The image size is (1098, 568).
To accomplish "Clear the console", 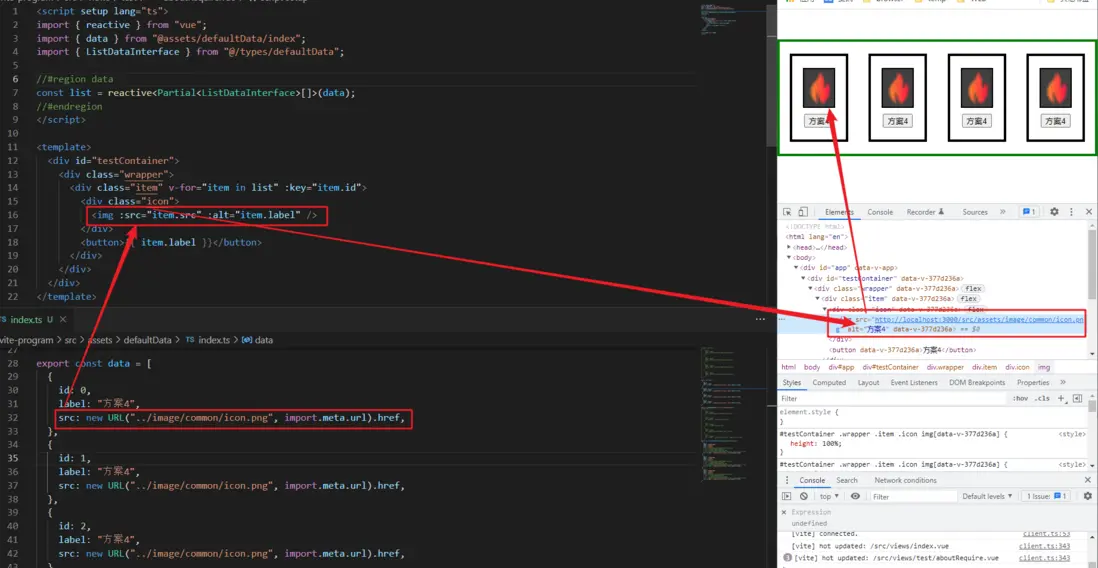I will [x=804, y=496].
